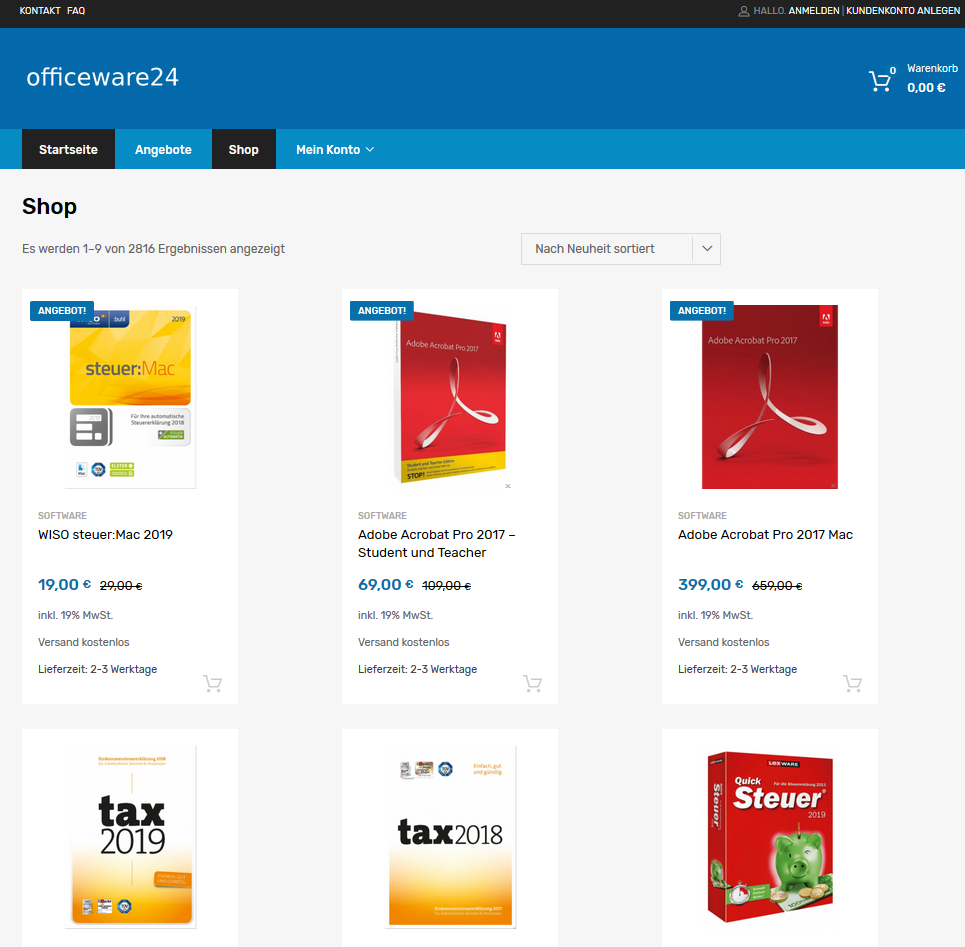
Task: Click the 69,00 € sale price
Action: [386, 585]
